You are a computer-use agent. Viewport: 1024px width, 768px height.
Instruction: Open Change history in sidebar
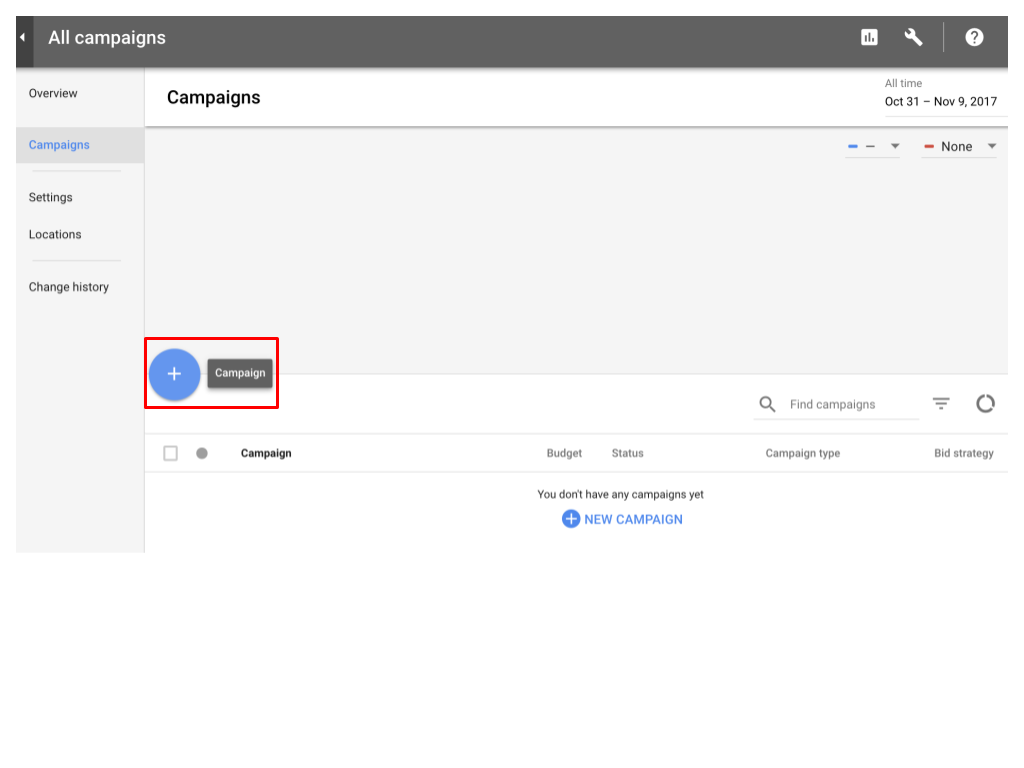[x=69, y=287]
